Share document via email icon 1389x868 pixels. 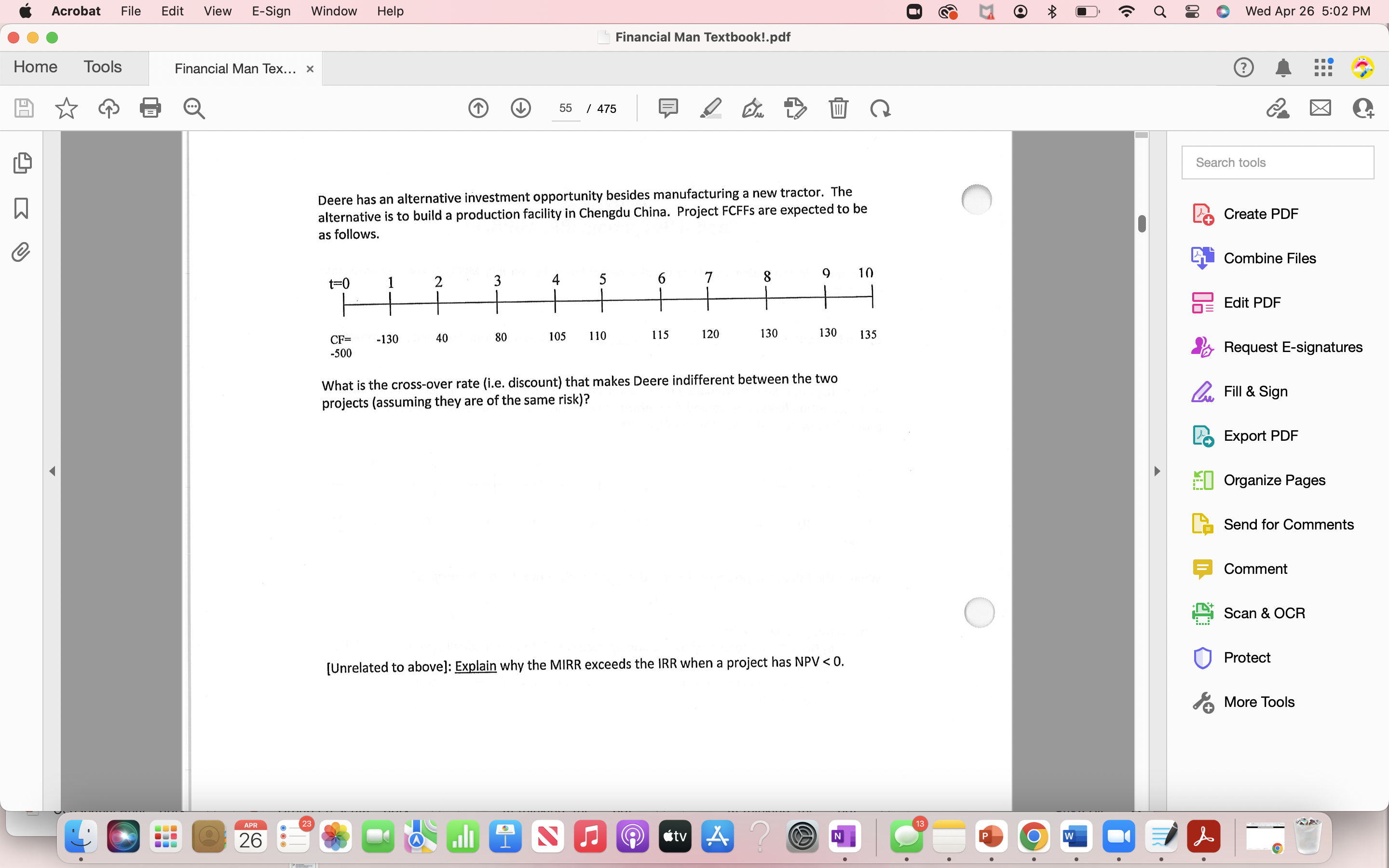1320,108
